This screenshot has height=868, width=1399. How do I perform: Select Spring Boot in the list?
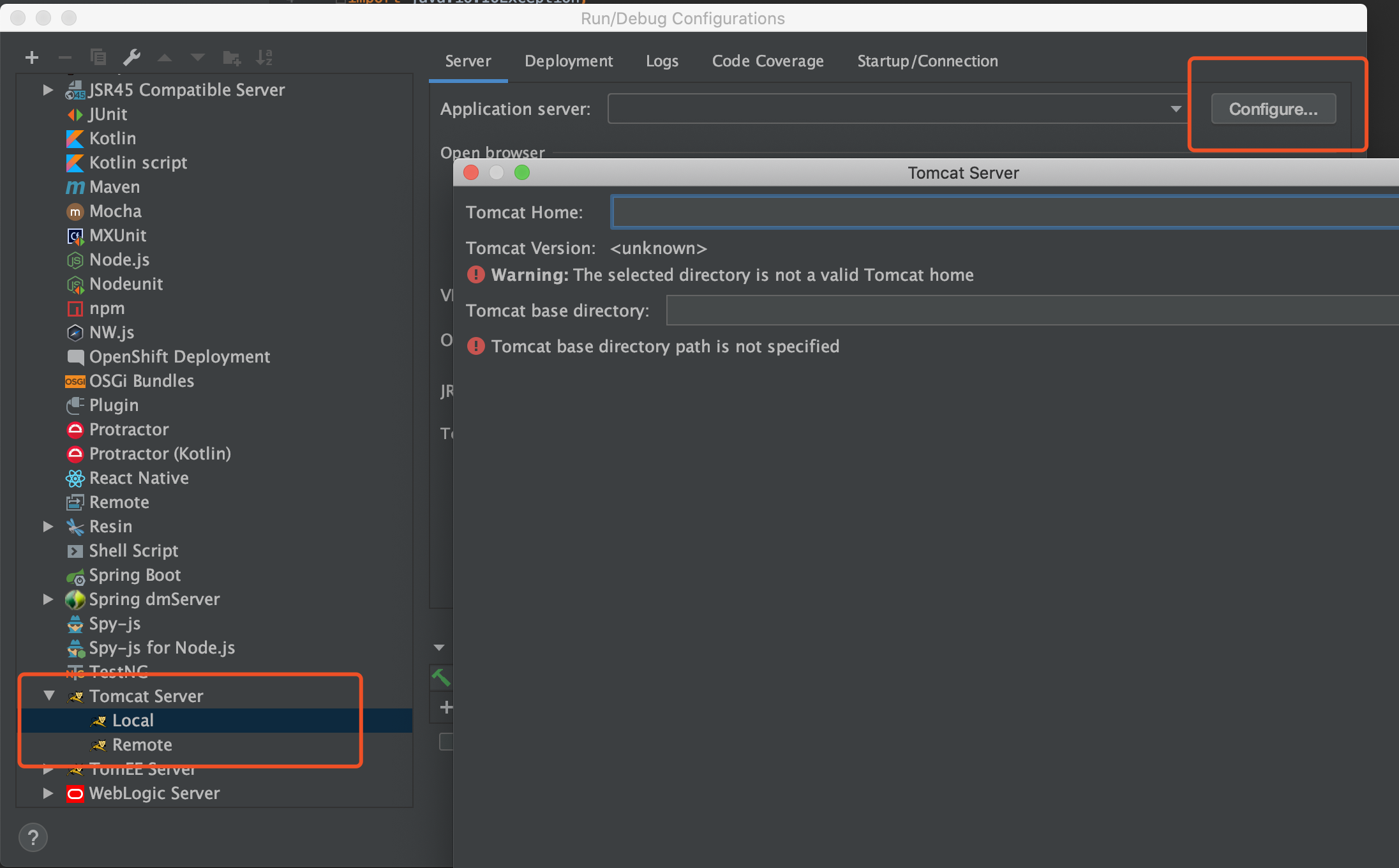pos(135,575)
